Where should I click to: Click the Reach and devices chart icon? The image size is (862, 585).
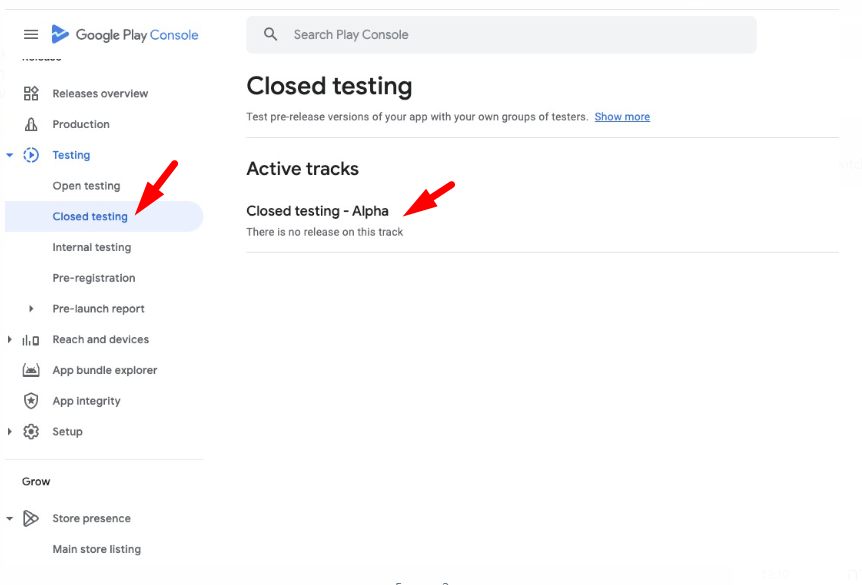(x=31, y=340)
